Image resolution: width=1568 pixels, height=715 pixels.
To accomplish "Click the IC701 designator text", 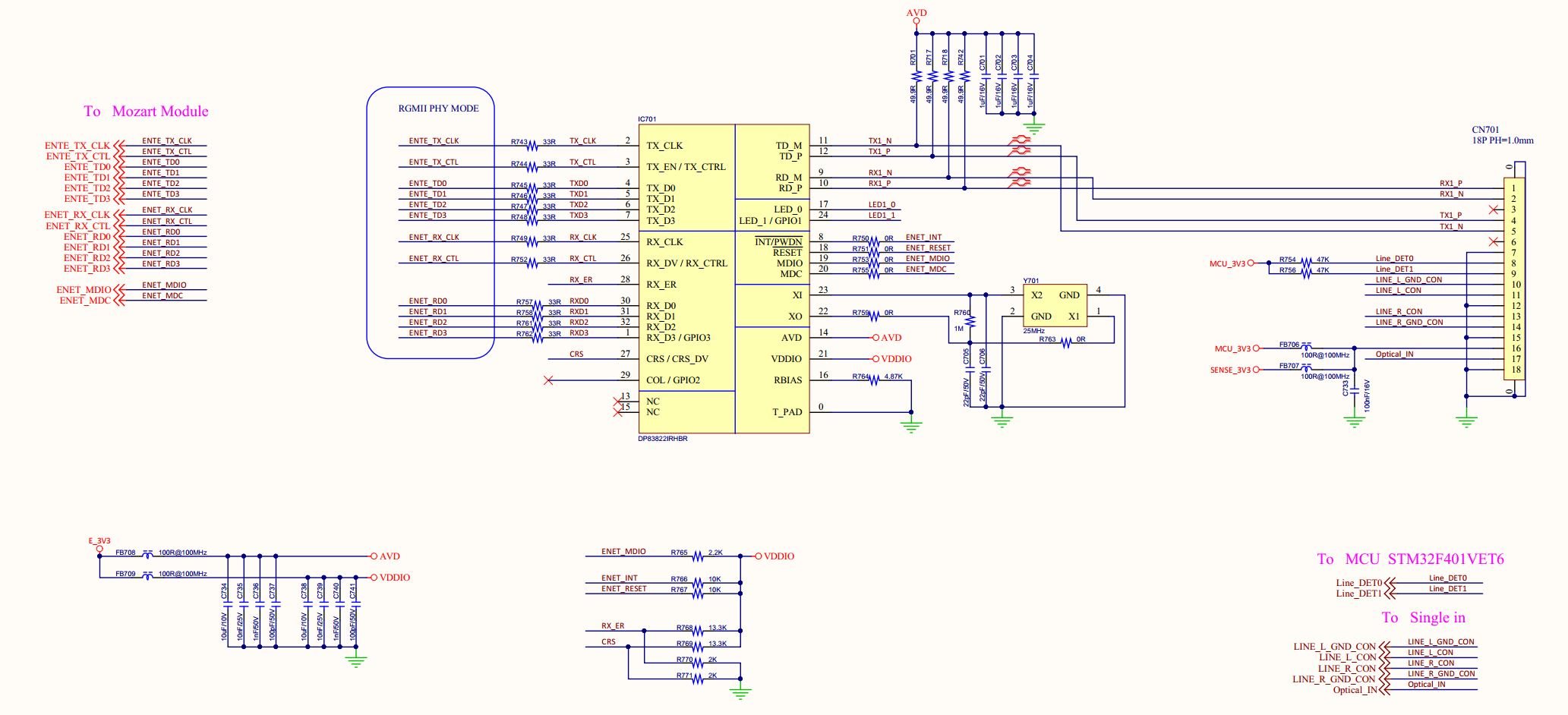I will [648, 119].
